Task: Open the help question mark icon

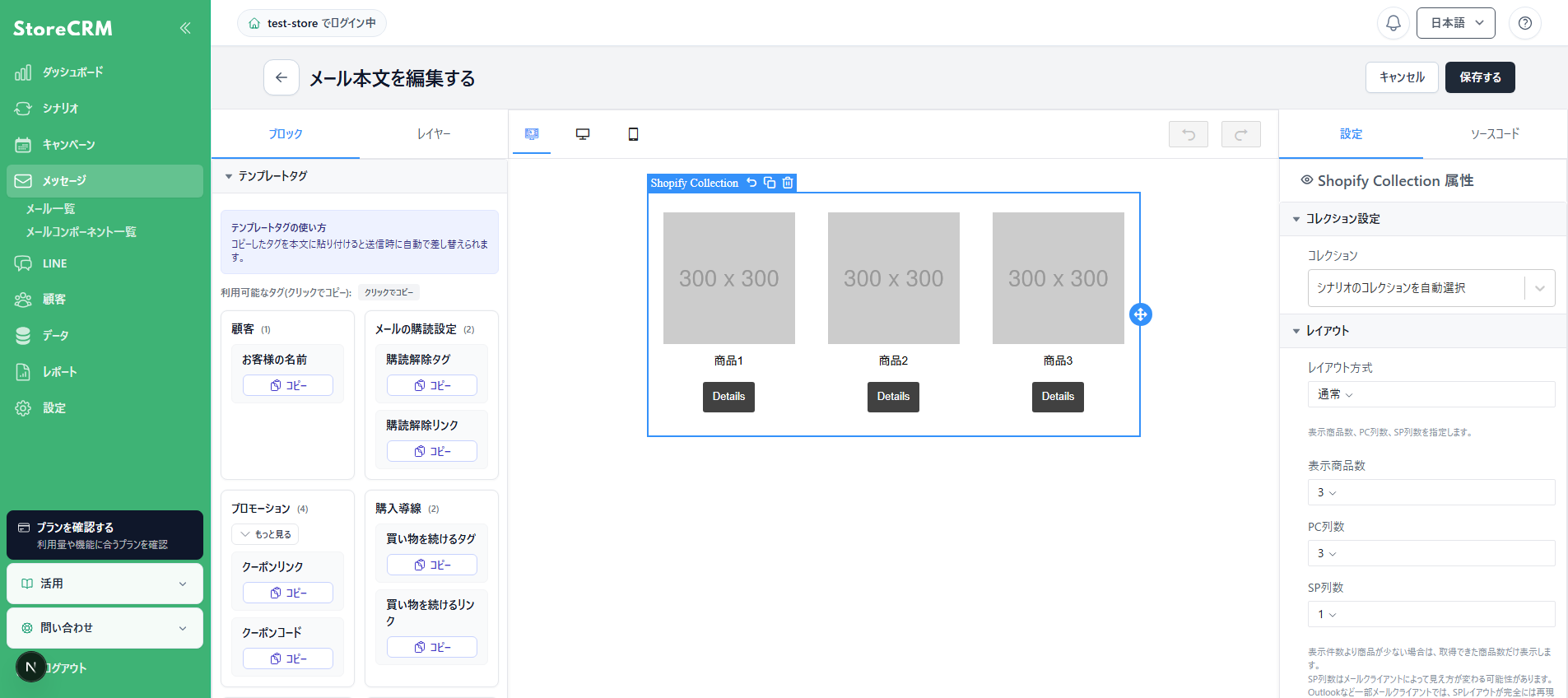Action: coord(1525,23)
